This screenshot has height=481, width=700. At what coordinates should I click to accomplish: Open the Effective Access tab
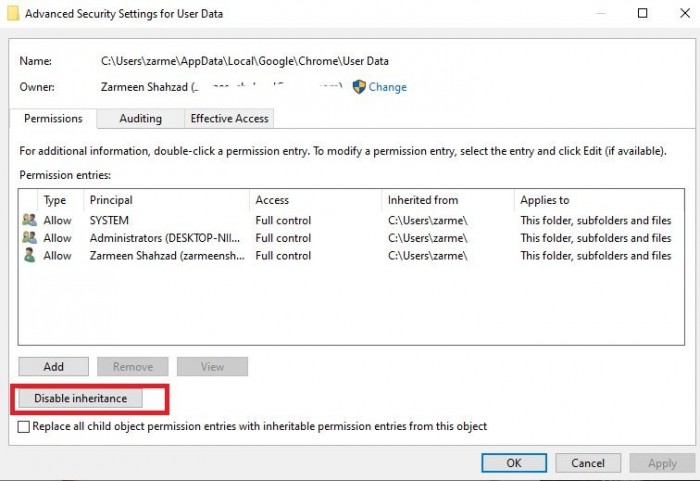[x=229, y=118]
